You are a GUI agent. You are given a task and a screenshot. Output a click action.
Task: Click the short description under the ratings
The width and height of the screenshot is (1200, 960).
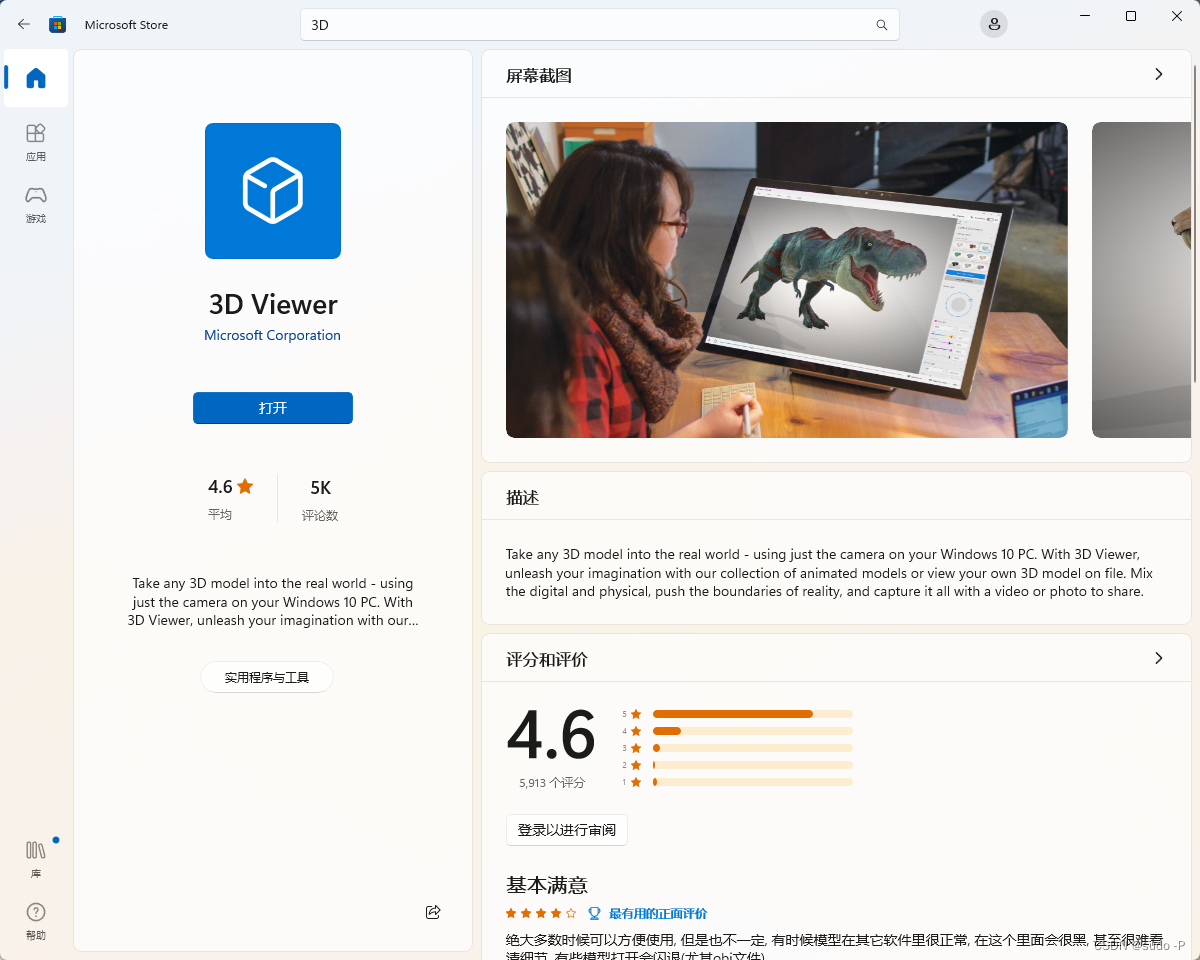[x=273, y=601]
